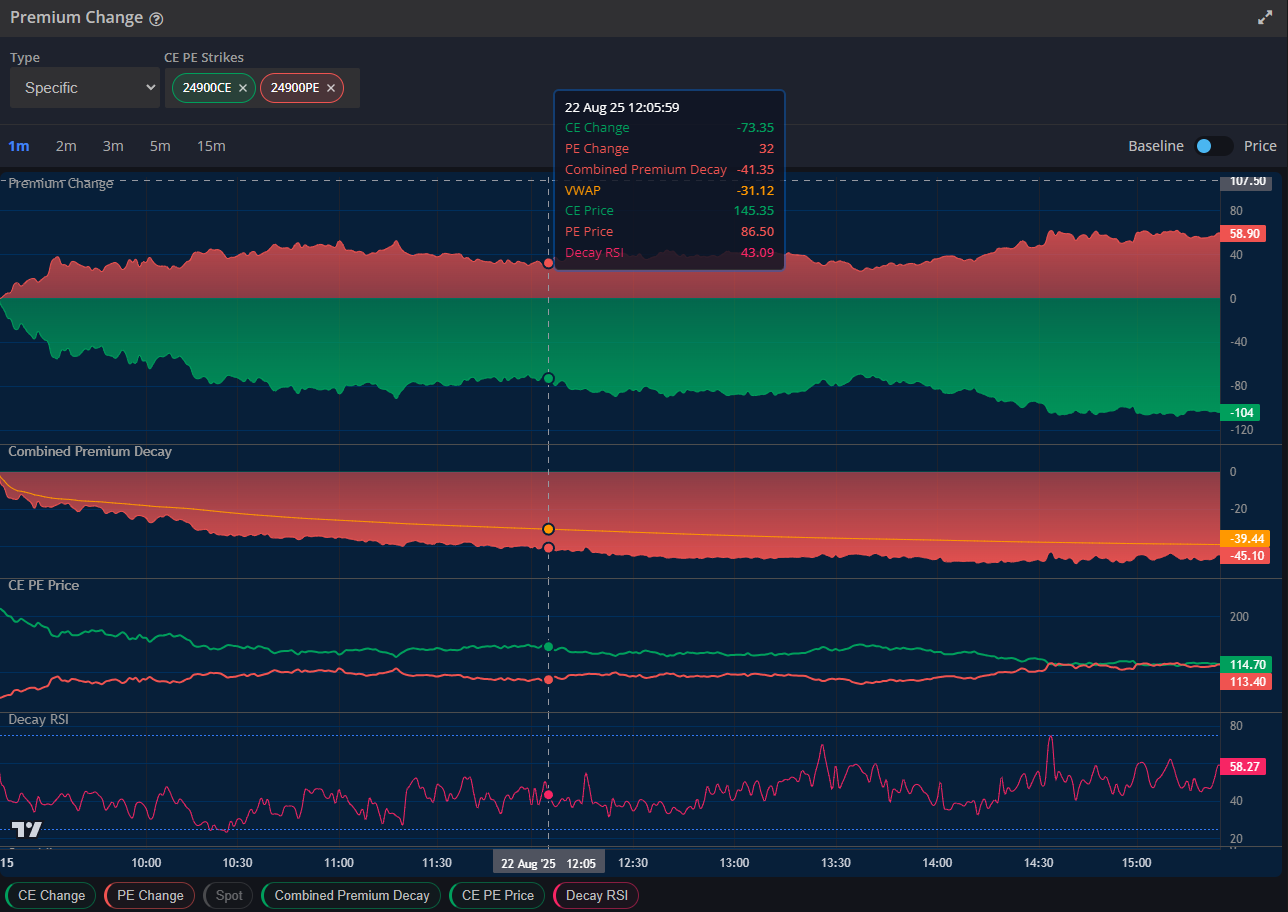Click the TradingView logo on chart
This screenshot has width=1288, height=912.
[x=27, y=829]
